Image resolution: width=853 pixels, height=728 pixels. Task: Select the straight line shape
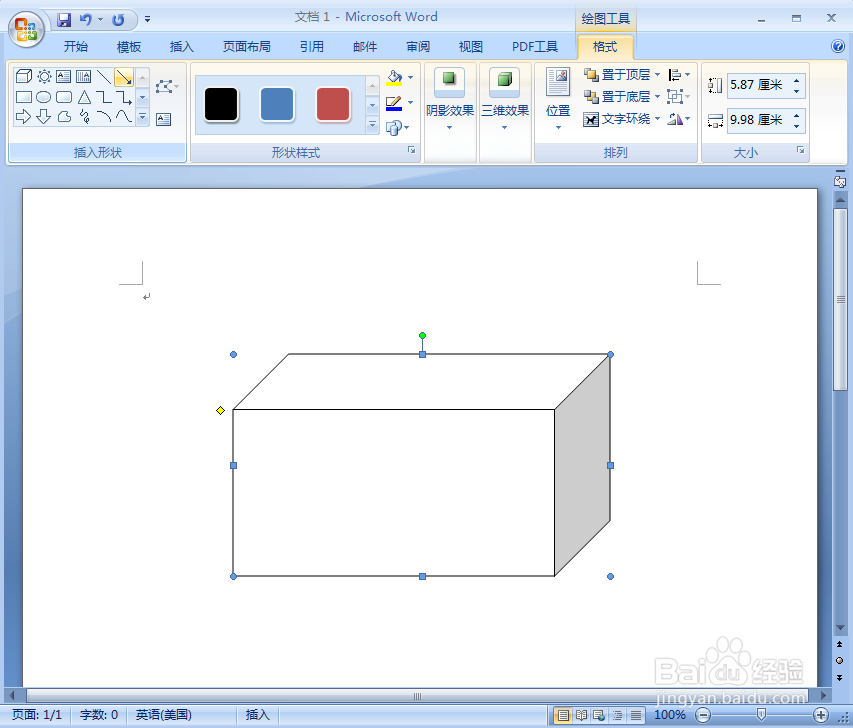[x=103, y=77]
